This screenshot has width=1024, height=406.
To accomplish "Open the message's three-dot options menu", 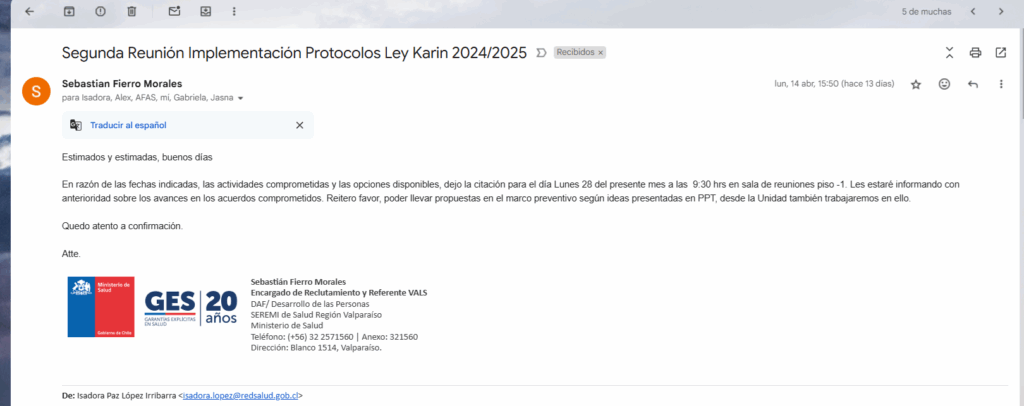I will tap(1000, 85).
